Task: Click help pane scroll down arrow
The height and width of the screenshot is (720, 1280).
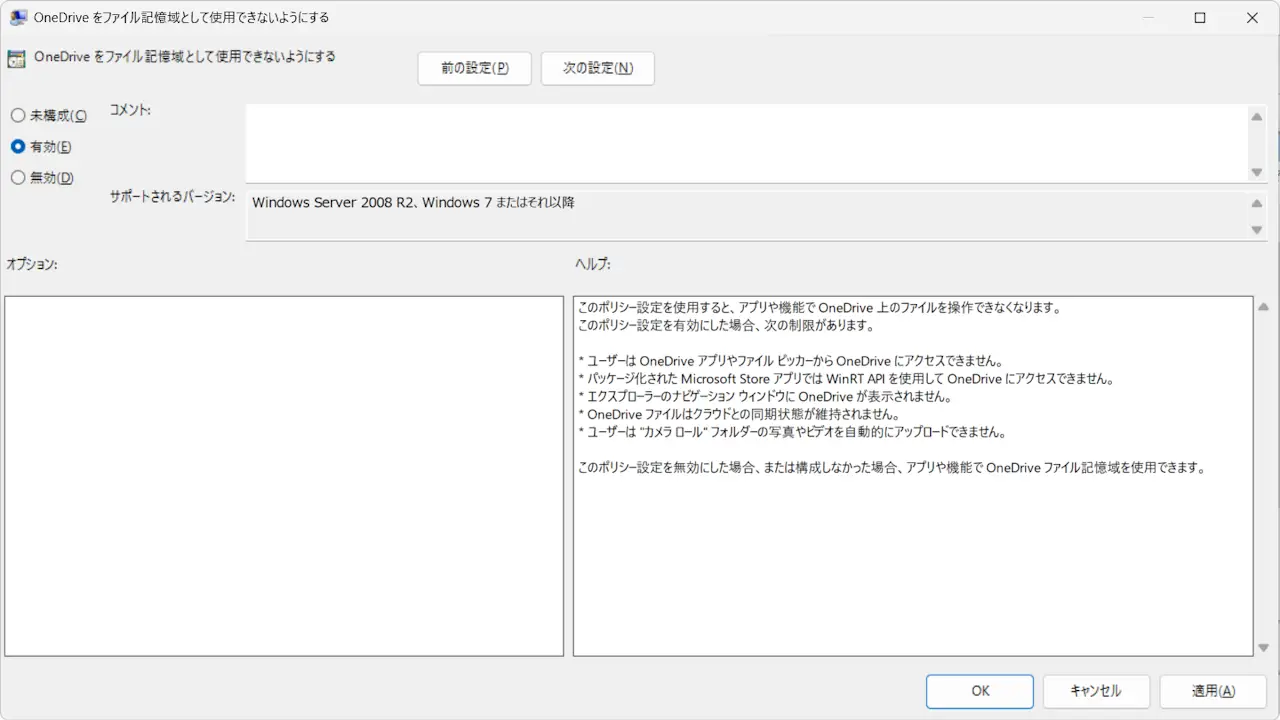Action: (x=1263, y=648)
